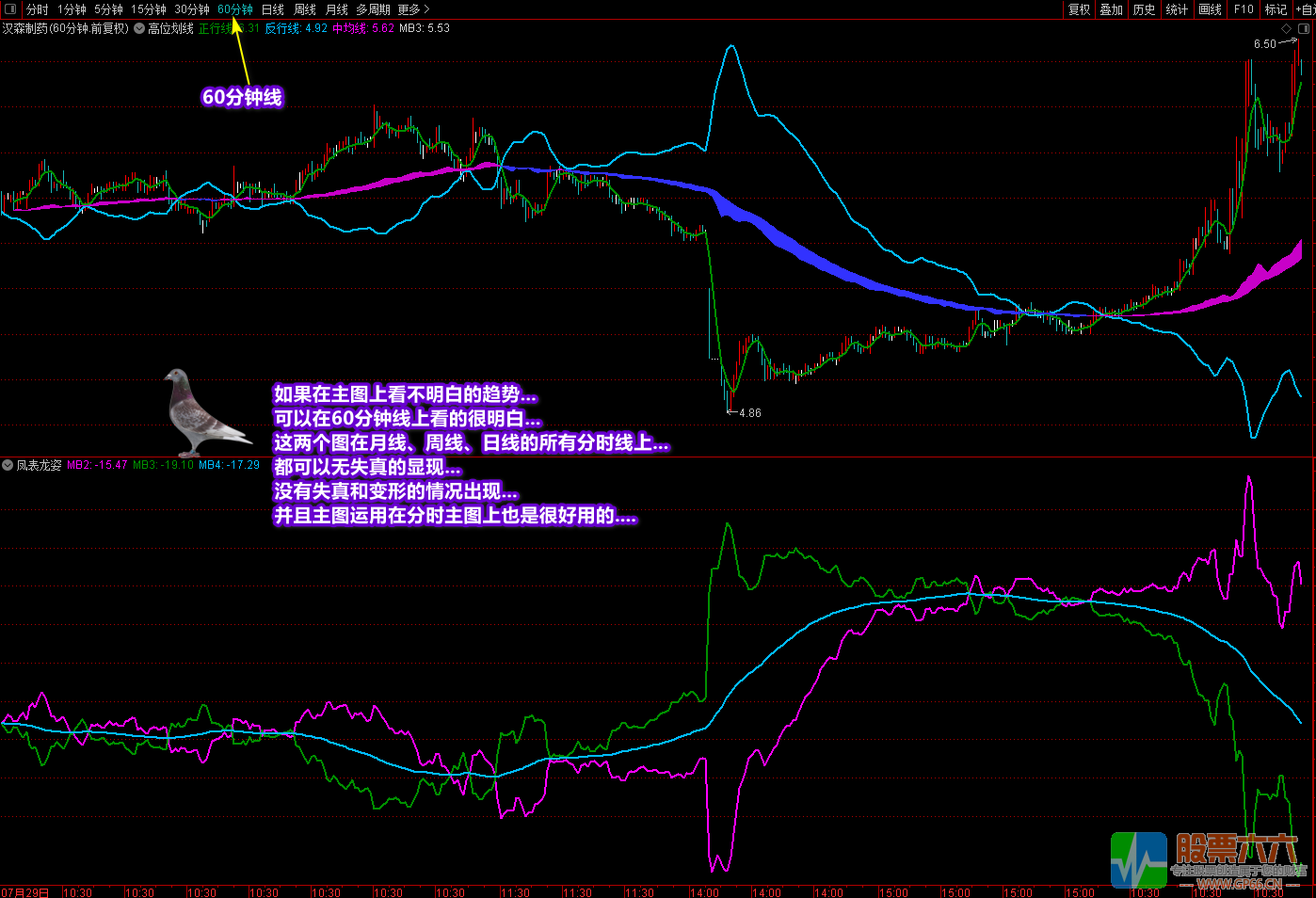This screenshot has width=1316, height=898.
Task: Toggle the left panel icon in top-left corner
Action: (10, 9)
